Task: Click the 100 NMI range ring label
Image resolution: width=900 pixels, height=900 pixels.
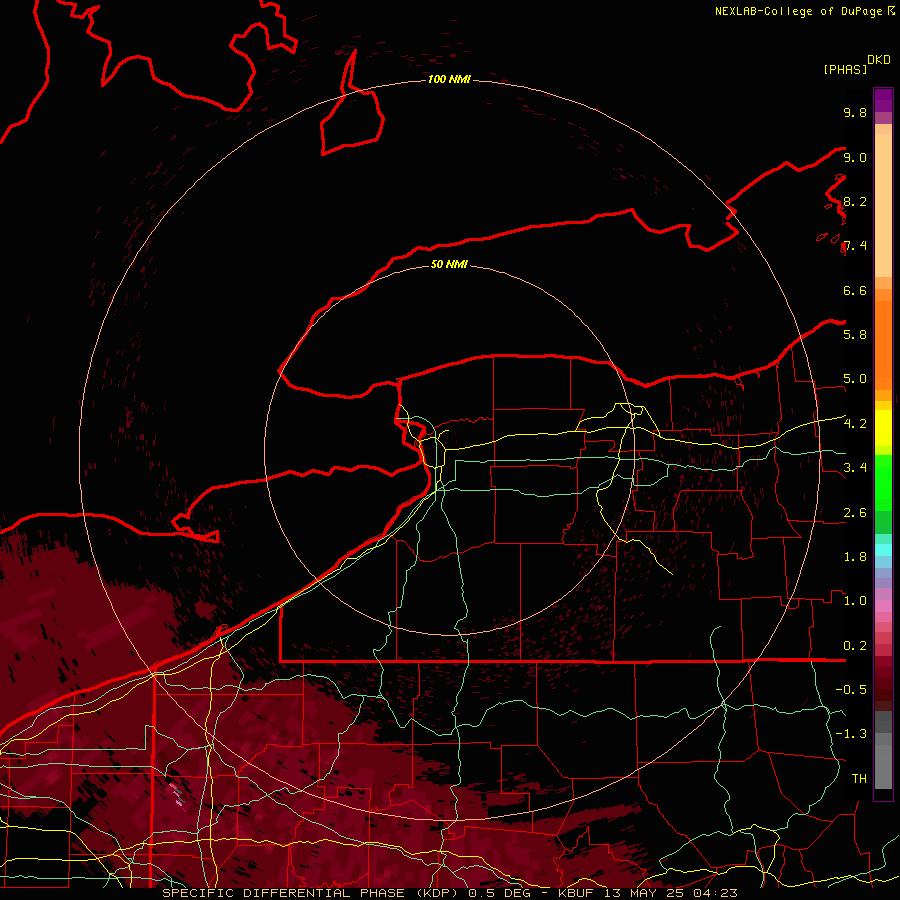Action: [449, 79]
